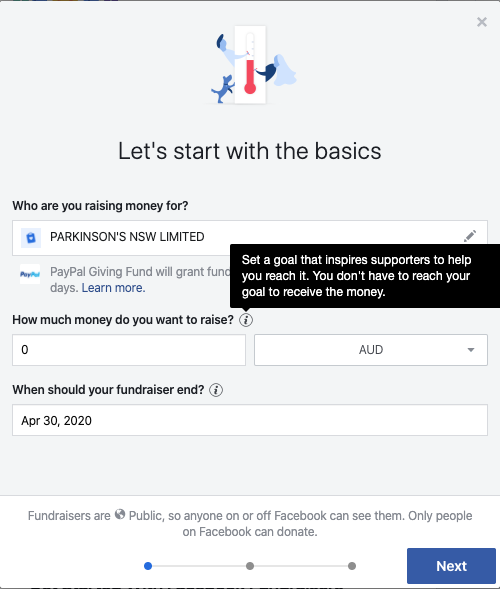Select the third progress step dot

pos(352,566)
